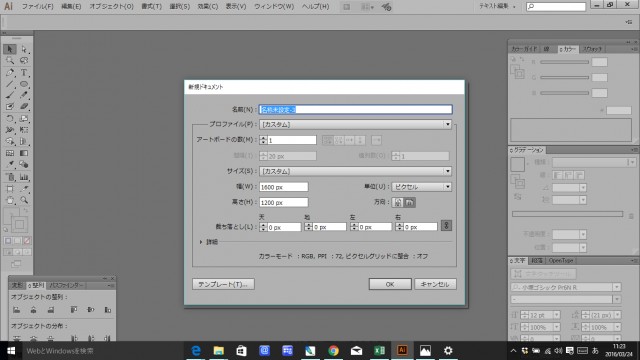640x360 pixels.
Task: Select the Hand tool
Action: [x=10, y=200]
